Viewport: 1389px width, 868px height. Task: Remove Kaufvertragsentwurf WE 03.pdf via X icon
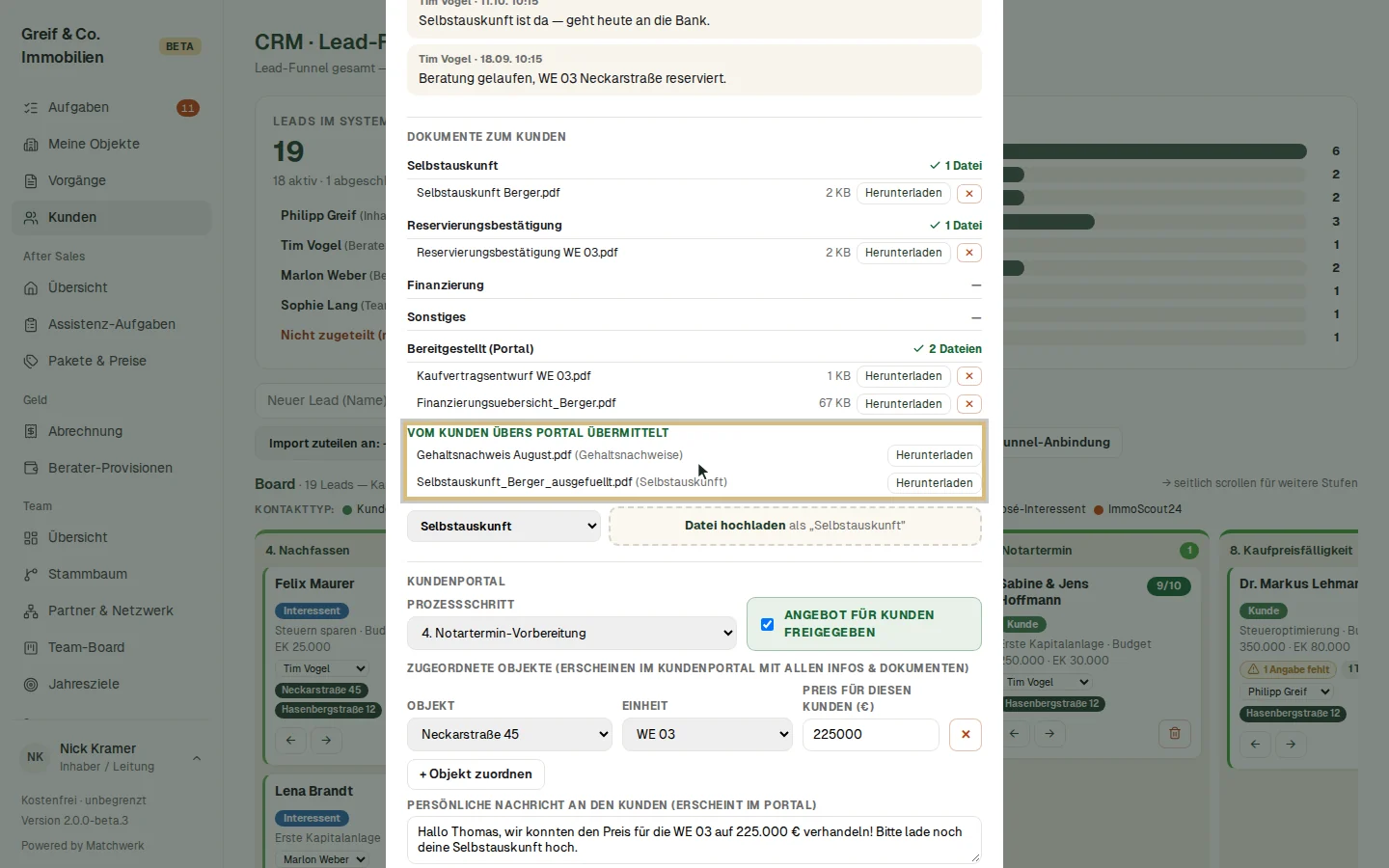(969, 376)
